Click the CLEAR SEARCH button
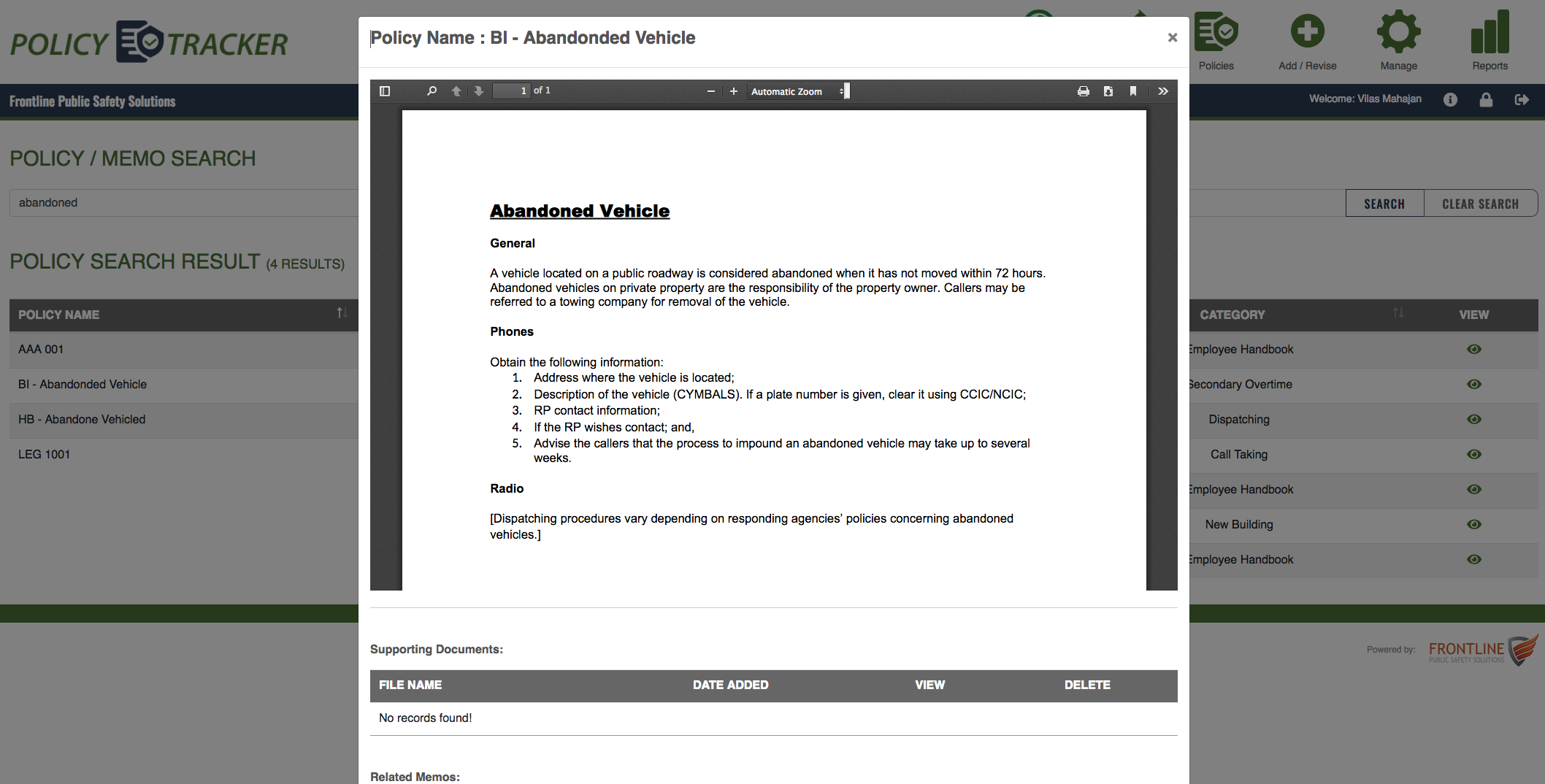The width and height of the screenshot is (1545, 784). click(1481, 203)
